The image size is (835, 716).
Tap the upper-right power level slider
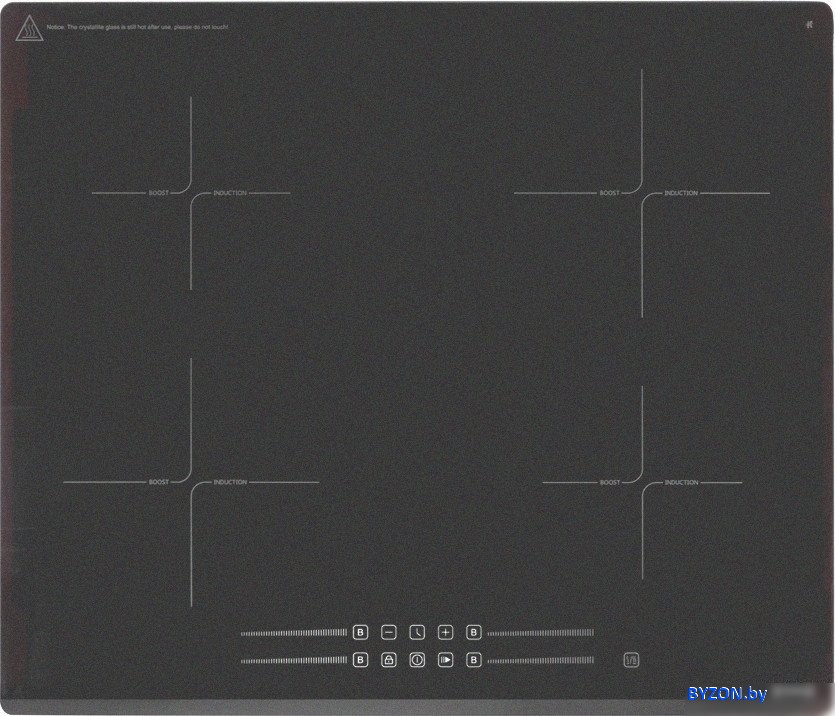coord(540,633)
